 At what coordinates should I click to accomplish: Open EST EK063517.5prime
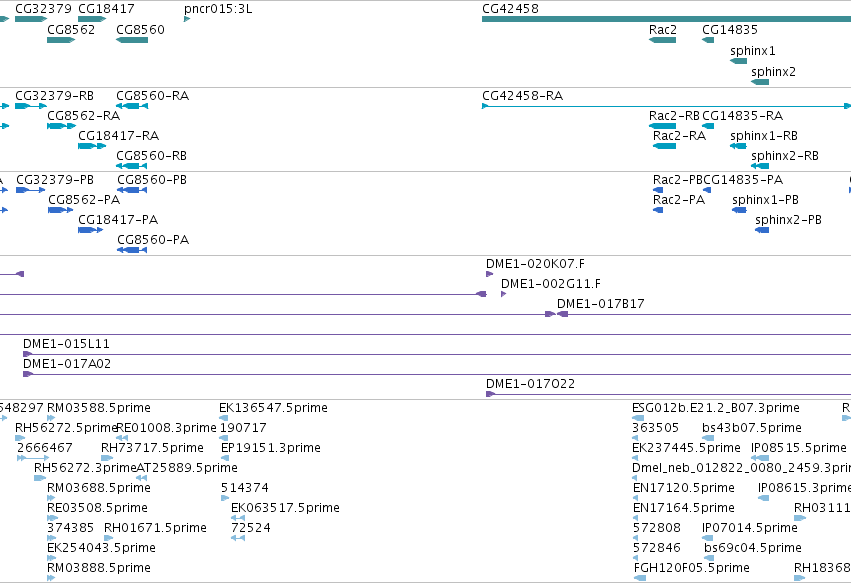pos(238,518)
